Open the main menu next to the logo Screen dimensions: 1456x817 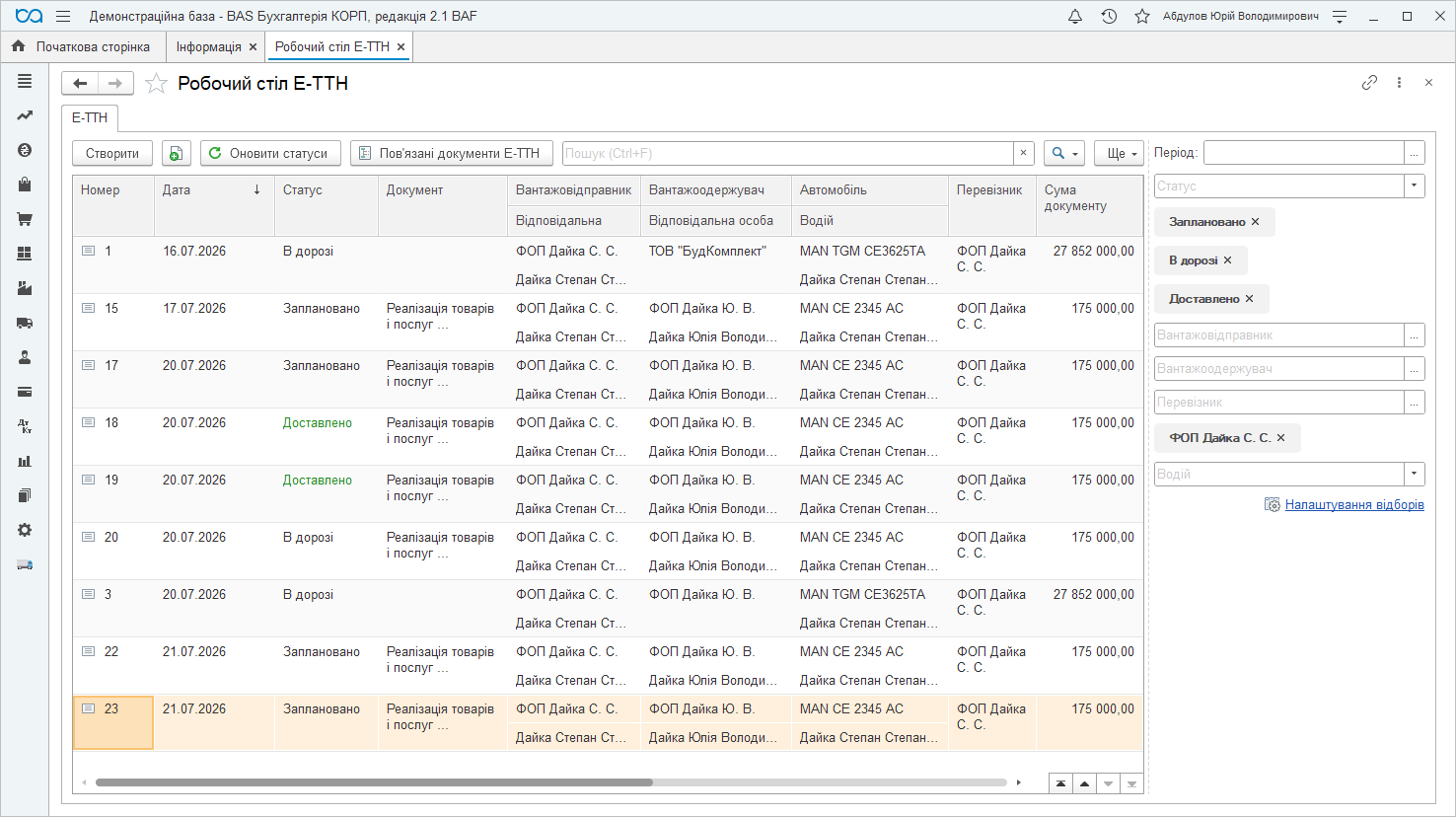[x=63, y=16]
